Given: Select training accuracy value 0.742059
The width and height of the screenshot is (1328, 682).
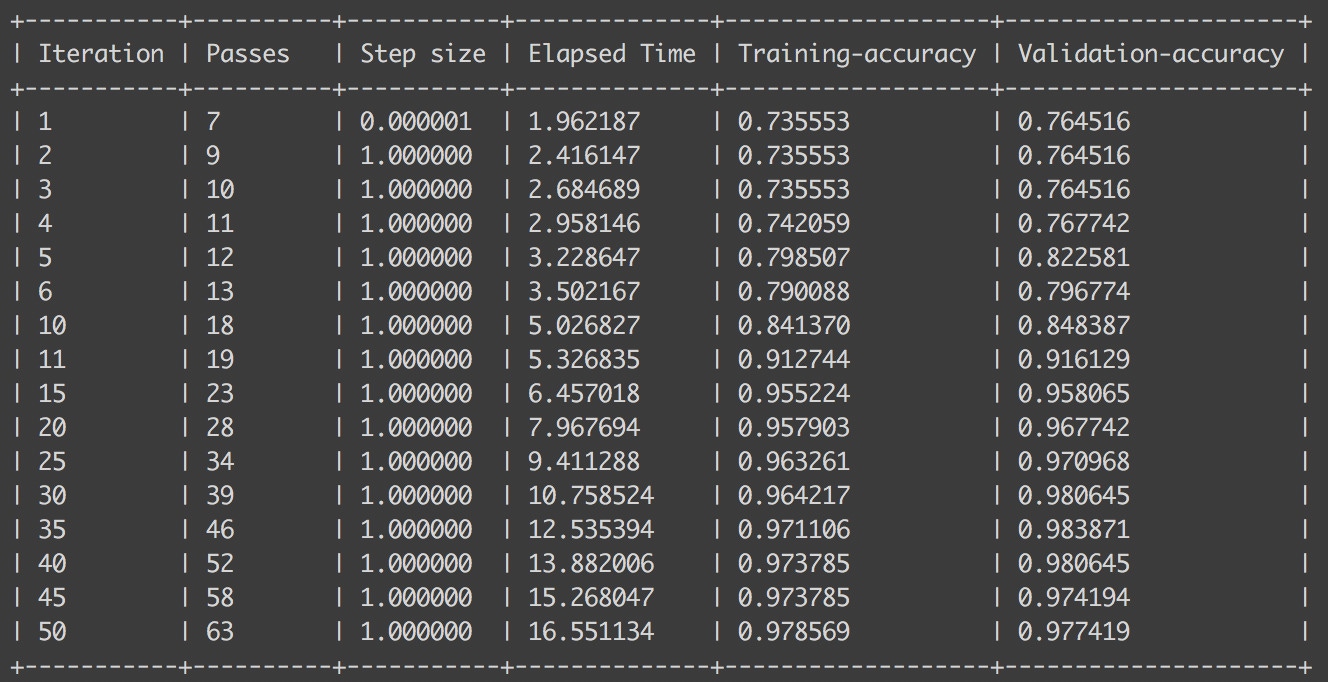Looking at the screenshot, I should [x=793, y=224].
